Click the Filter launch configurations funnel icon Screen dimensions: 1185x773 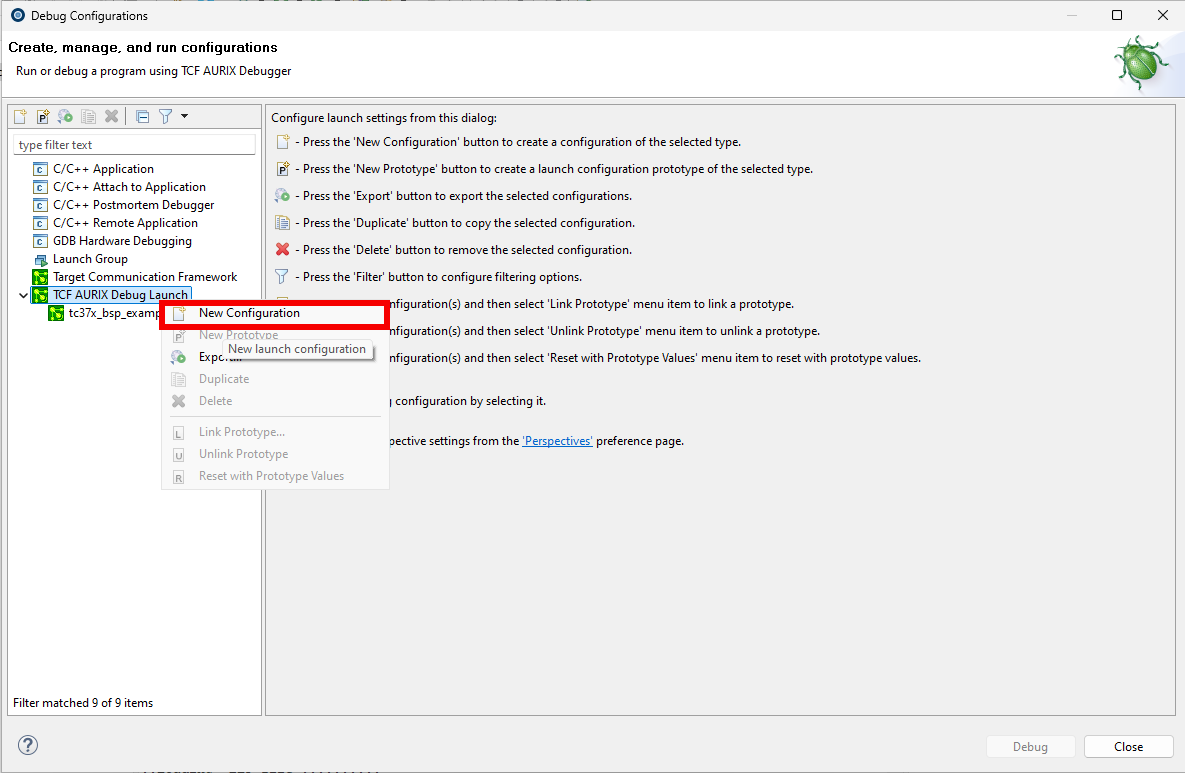pos(166,116)
